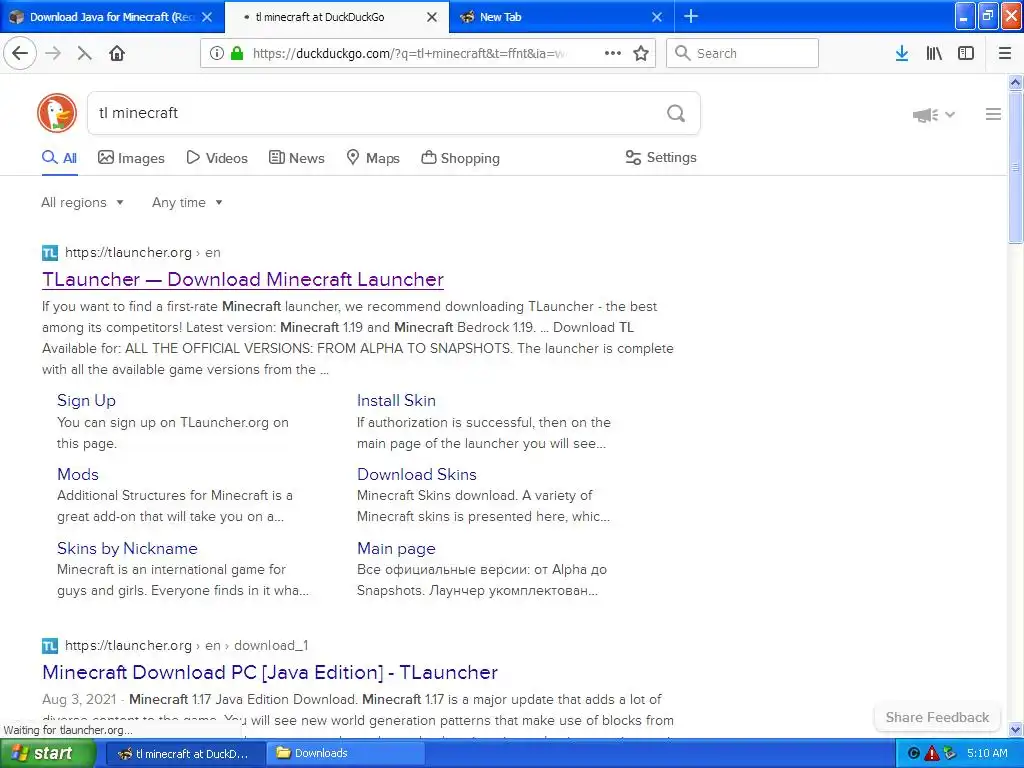
Task: Open site information icon in address bar
Action: [216, 54]
